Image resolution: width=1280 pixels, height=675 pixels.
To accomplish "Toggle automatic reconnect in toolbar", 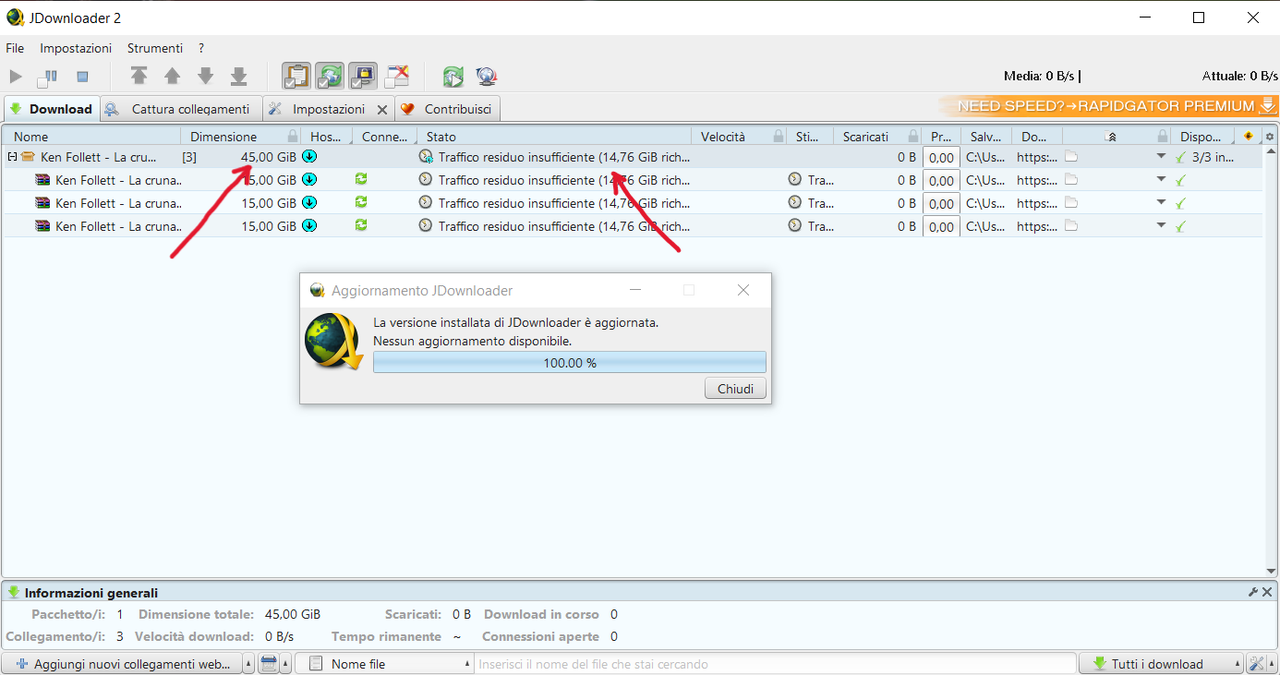I will tap(329, 76).
